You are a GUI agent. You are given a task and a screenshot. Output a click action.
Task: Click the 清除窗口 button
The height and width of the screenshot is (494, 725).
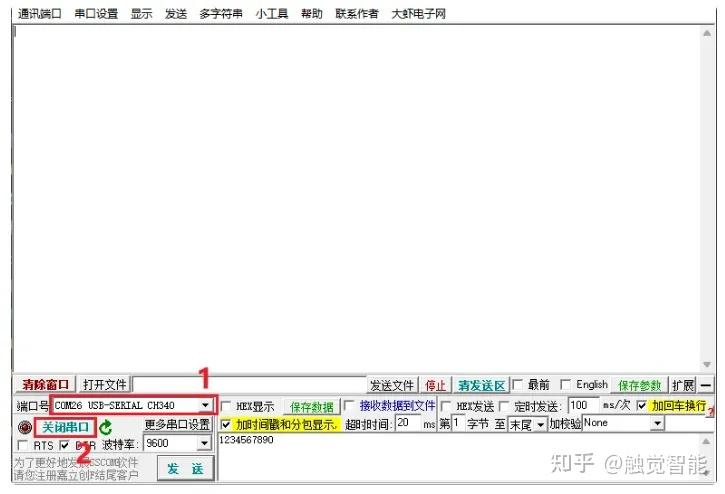45,384
